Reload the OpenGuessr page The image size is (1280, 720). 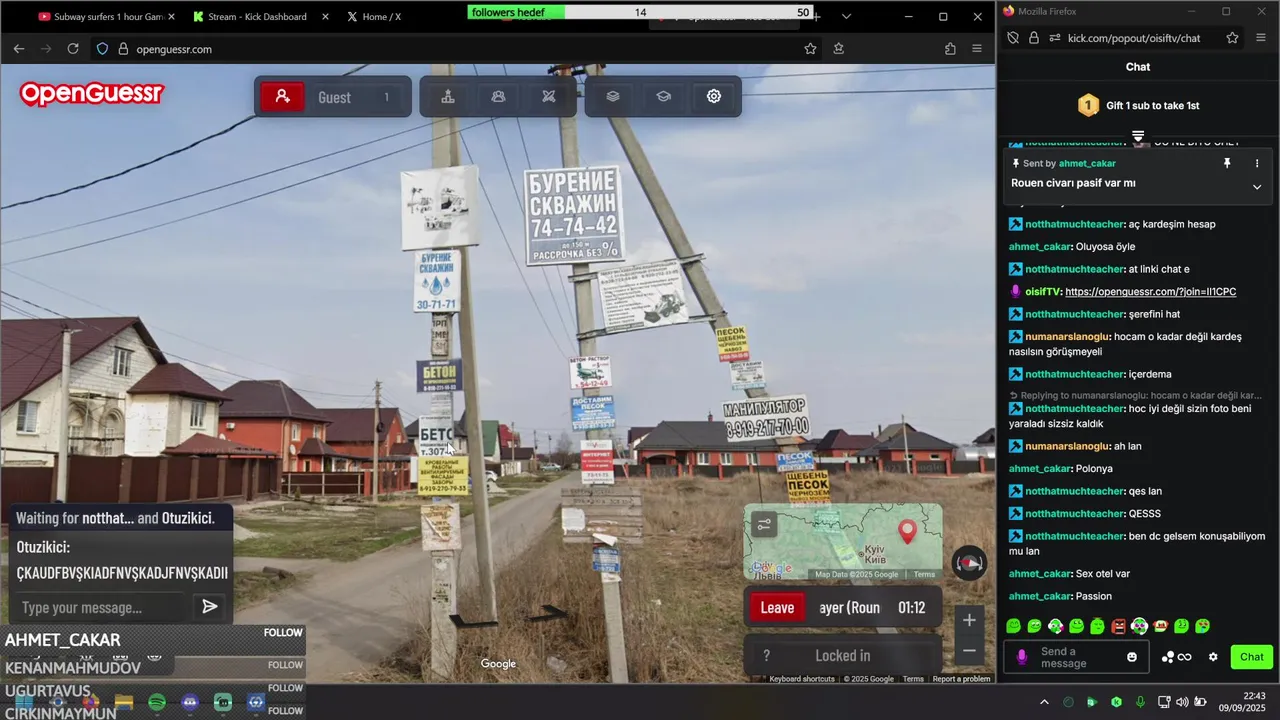pyautogui.click(x=73, y=49)
